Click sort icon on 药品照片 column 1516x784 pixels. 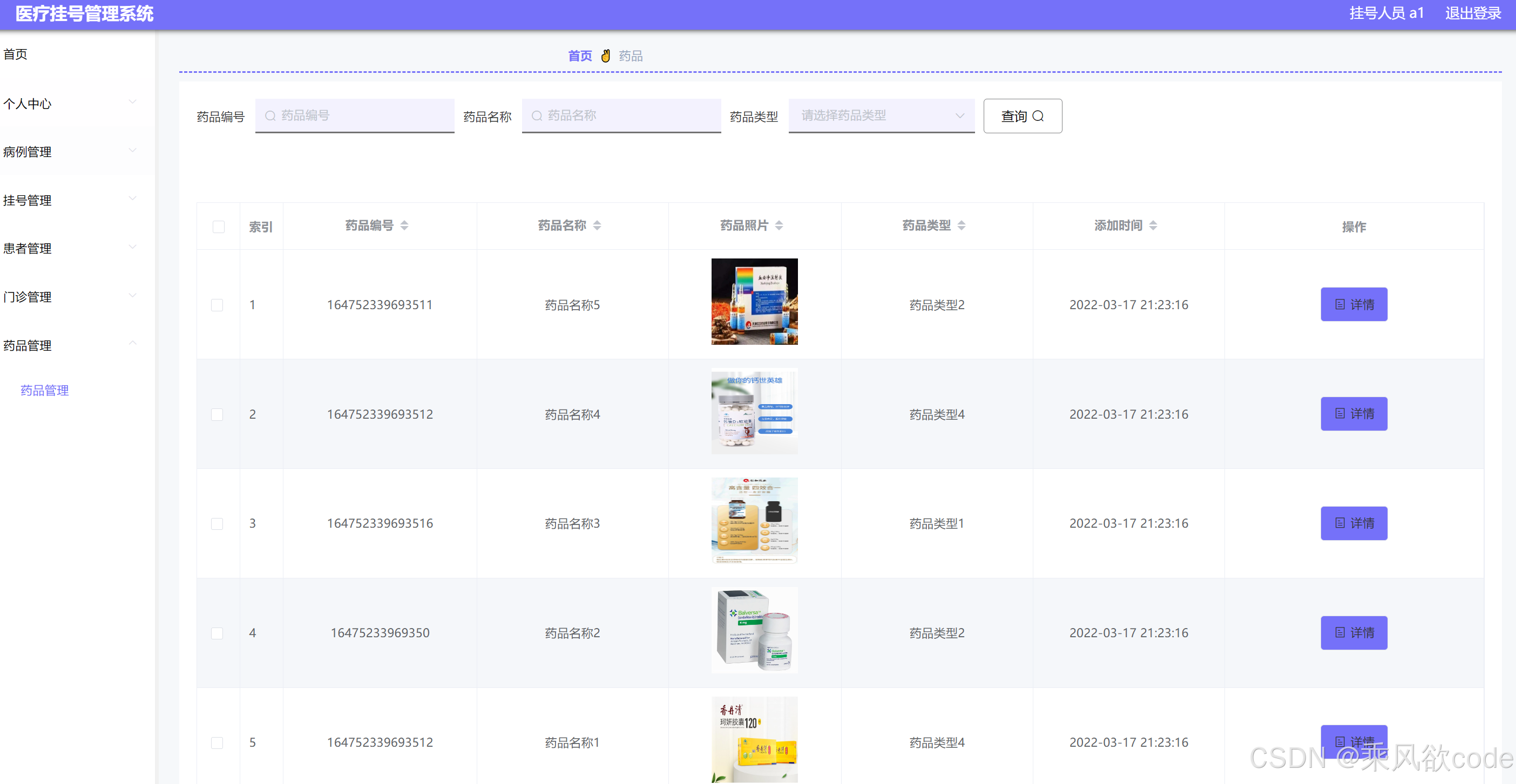[x=779, y=225]
